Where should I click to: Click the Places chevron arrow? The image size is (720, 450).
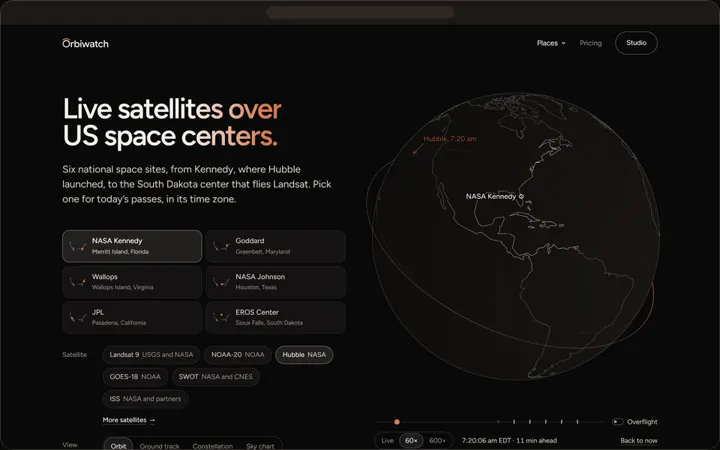[x=563, y=43]
